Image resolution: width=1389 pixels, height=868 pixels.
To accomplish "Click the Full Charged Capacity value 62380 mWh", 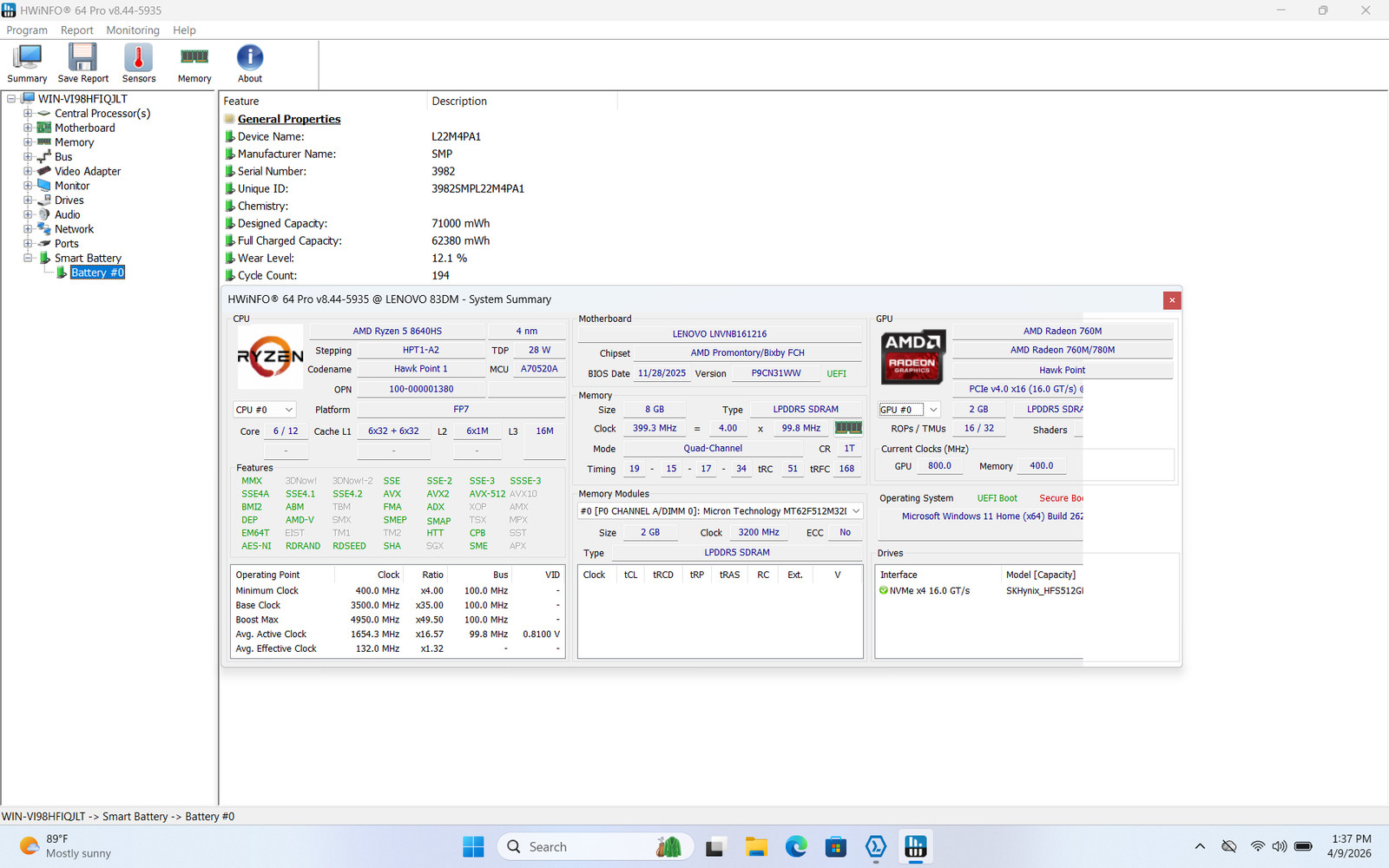I will (460, 241).
